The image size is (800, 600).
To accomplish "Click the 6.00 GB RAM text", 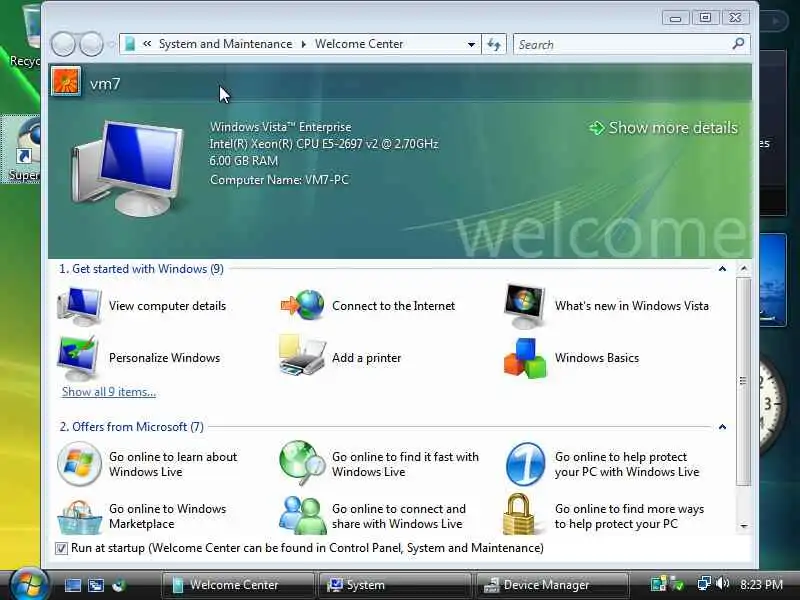I will pyautogui.click(x=244, y=161).
